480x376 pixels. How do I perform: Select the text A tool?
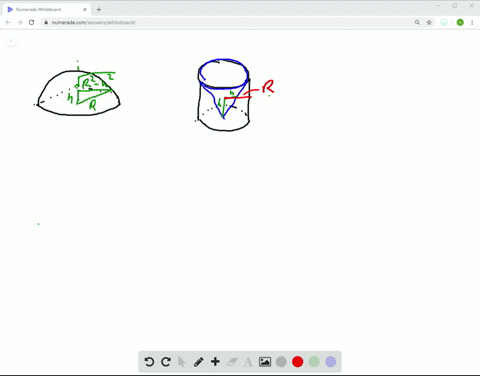click(248, 362)
